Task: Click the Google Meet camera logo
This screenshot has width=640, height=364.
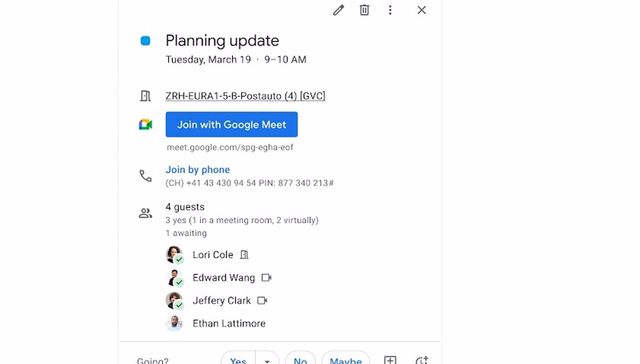Action: click(x=145, y=124)
